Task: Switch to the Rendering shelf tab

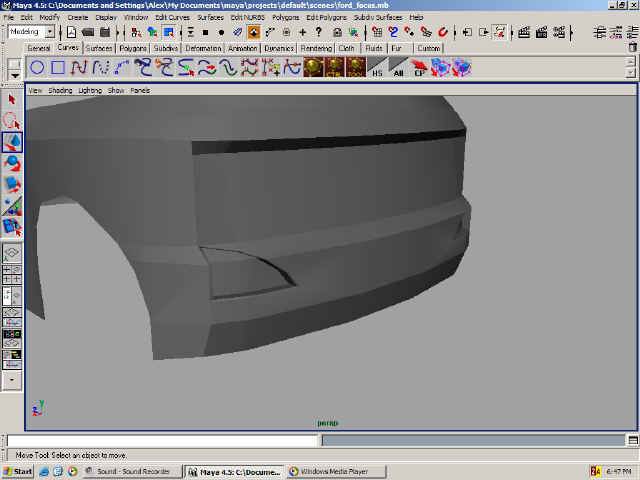Action: (x=317, y=47)
